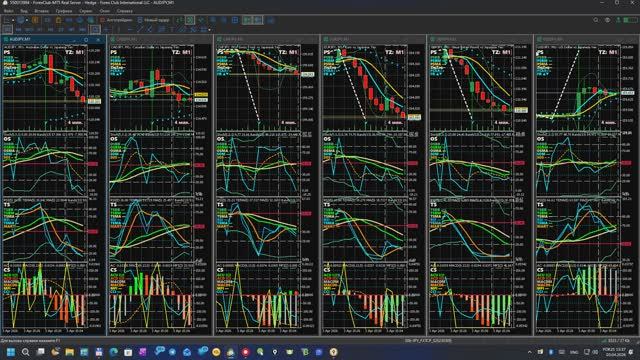Click the last icon in first toolbar row

(x=271, y=20)
